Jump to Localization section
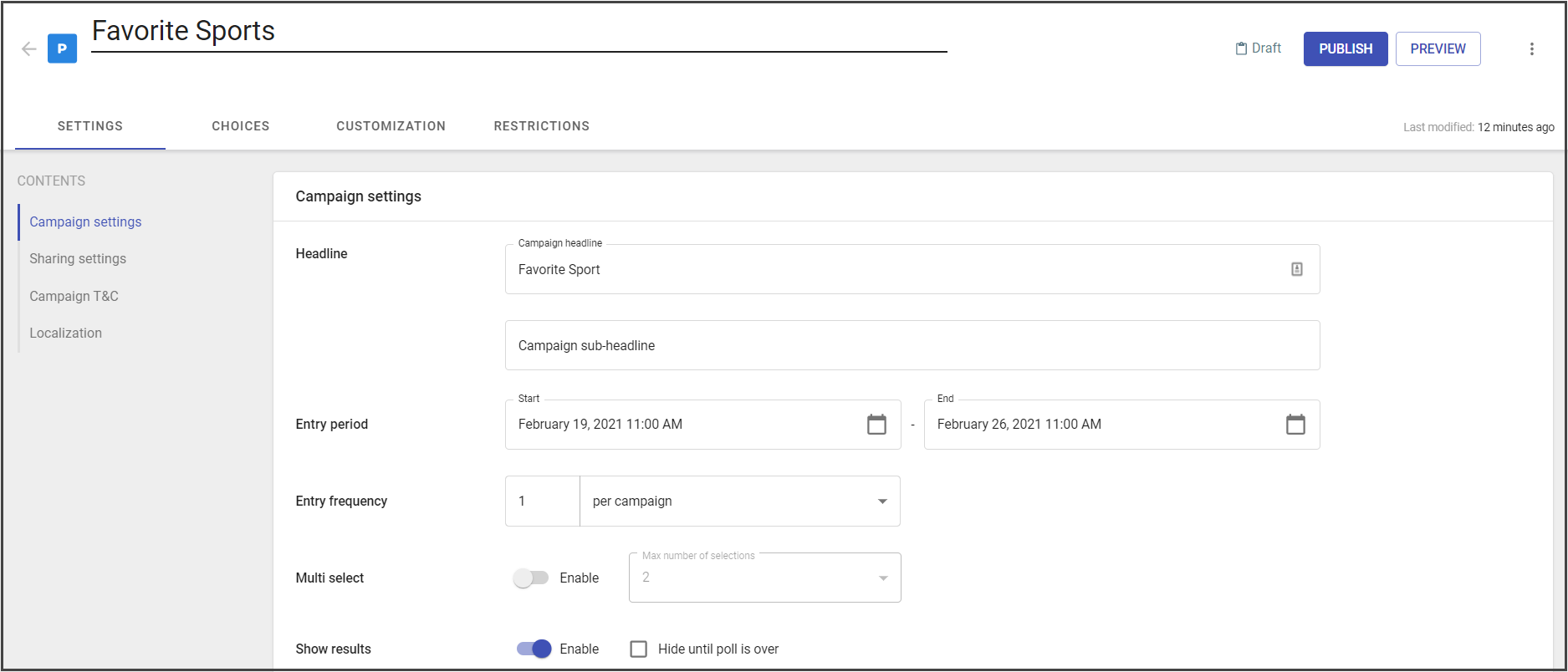 65,333
